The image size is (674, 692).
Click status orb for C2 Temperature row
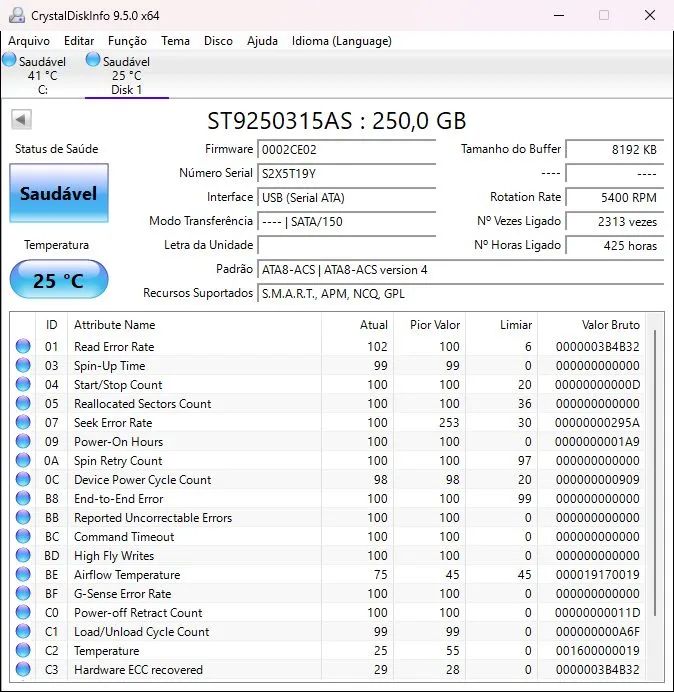23,650
